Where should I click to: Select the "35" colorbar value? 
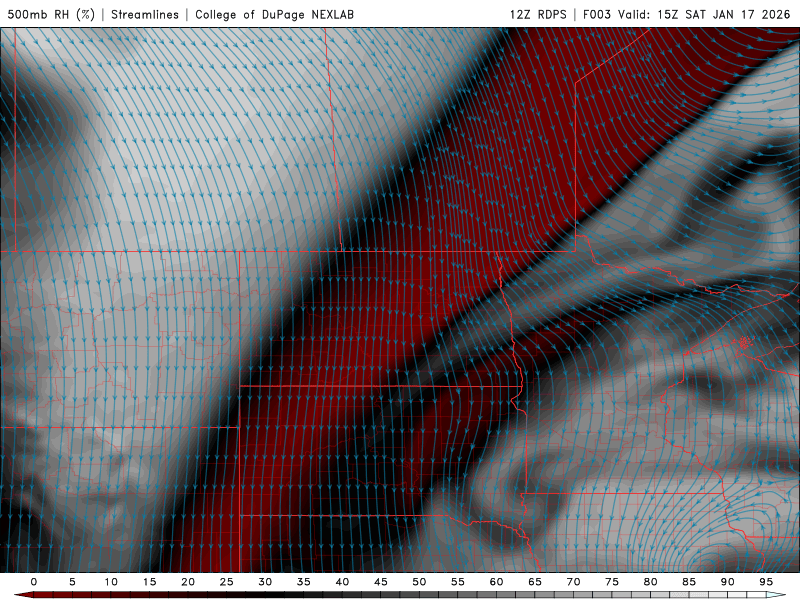click(303, 582)
